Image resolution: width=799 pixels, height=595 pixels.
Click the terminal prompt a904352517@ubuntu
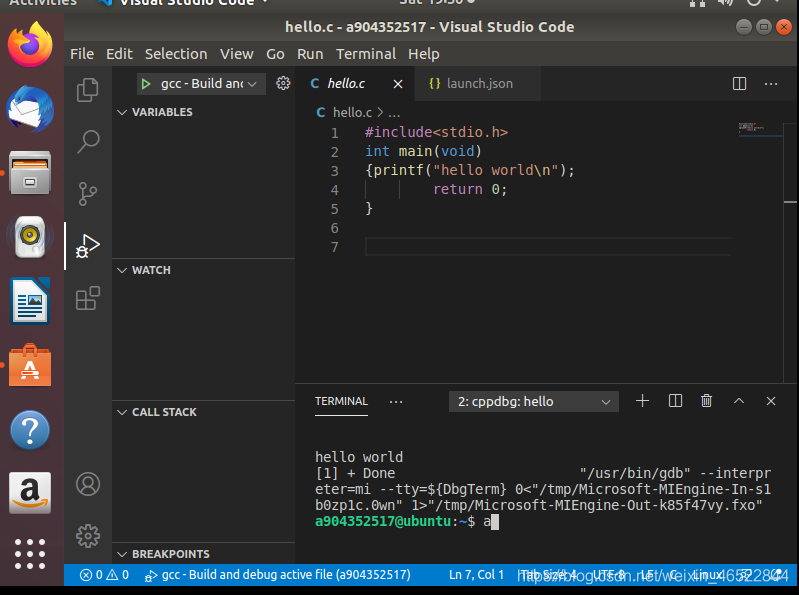pos(383,522)
